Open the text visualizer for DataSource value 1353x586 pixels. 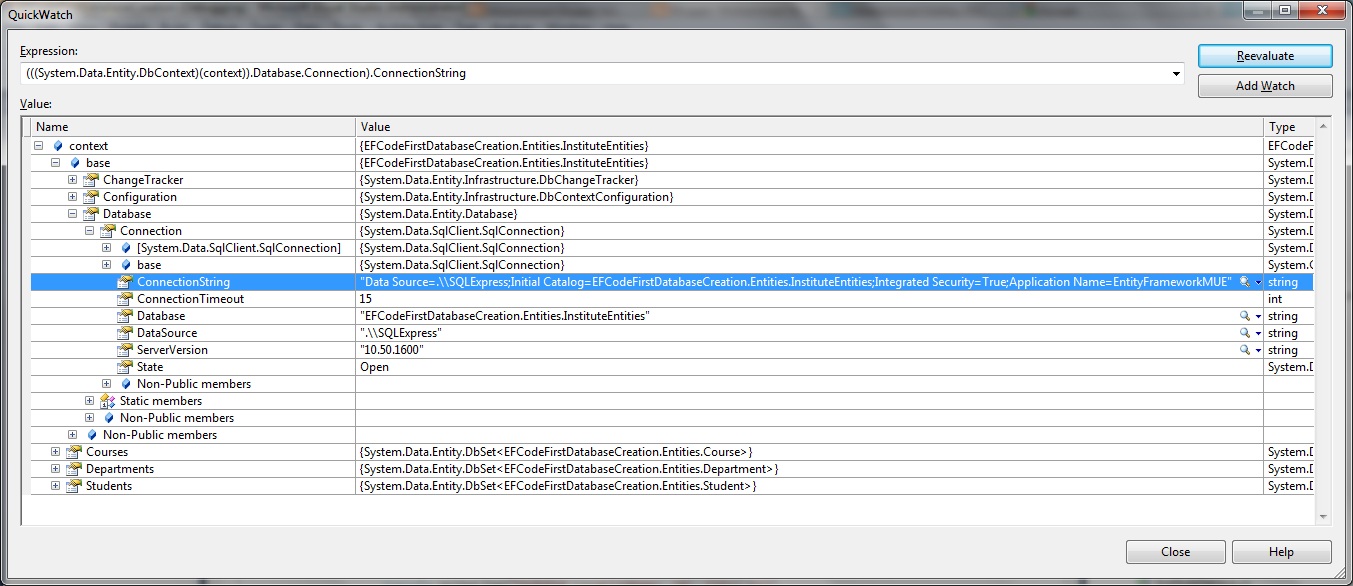point(1245,332)
